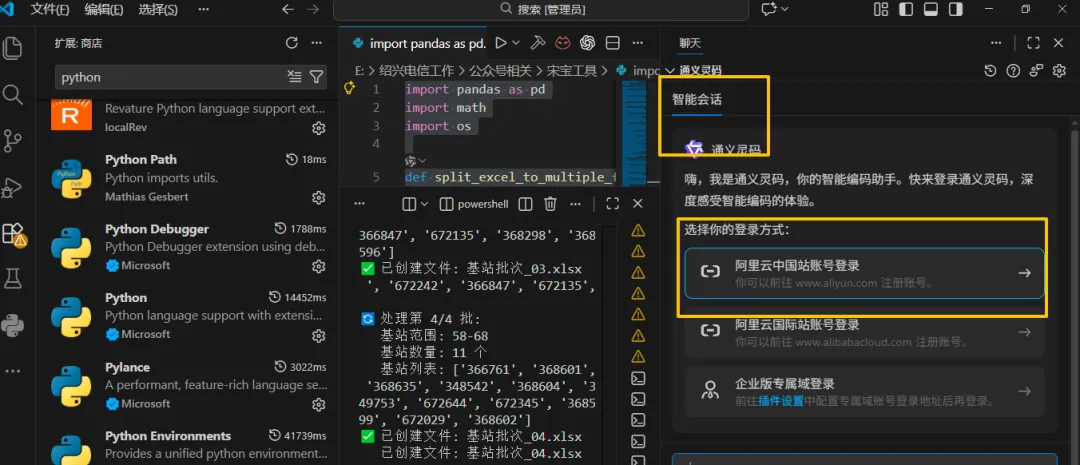Open panel views ellipsis left of terminal

pos(360,204)
